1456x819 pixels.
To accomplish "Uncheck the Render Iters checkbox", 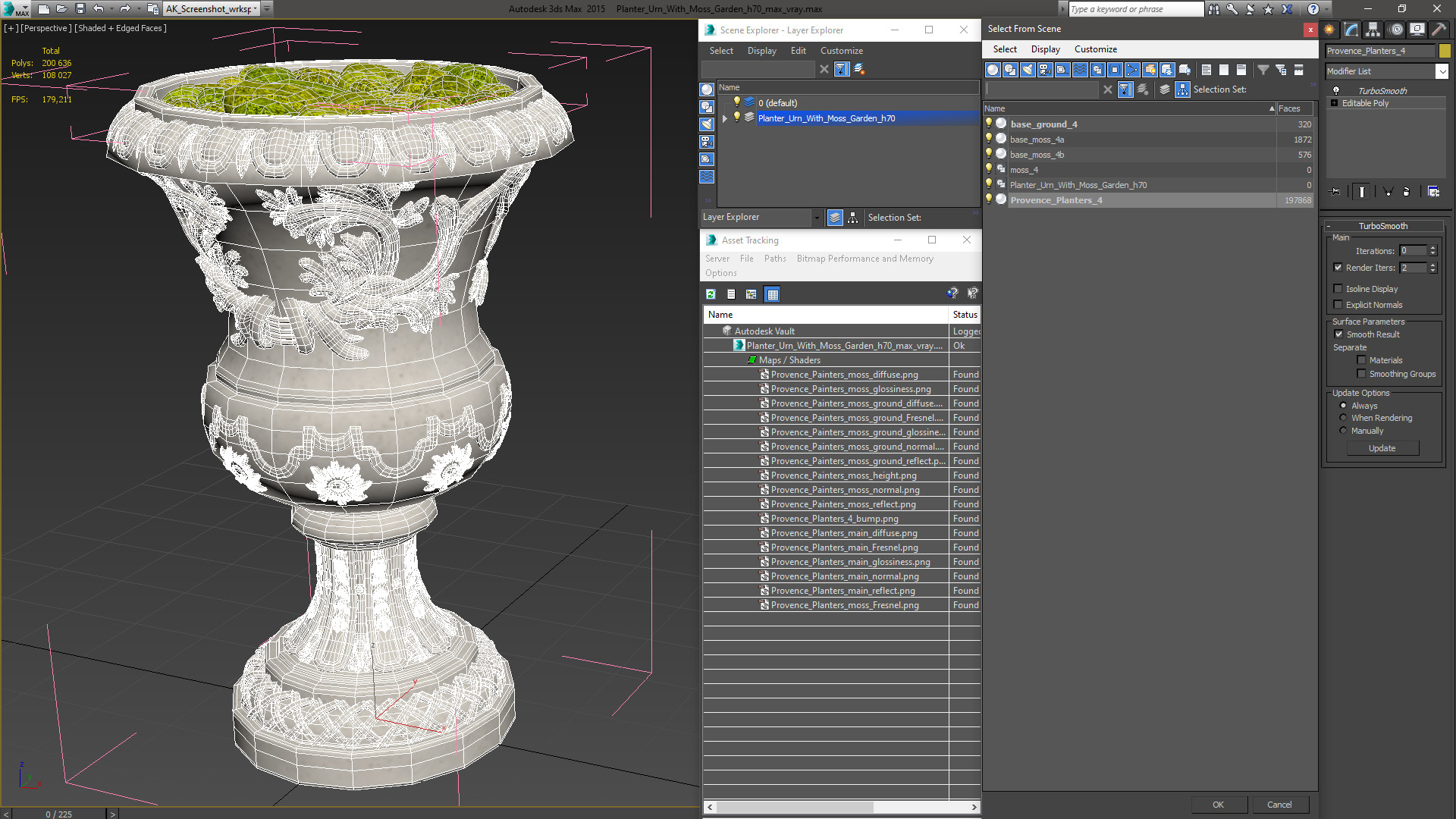I will click(1338, 268).
